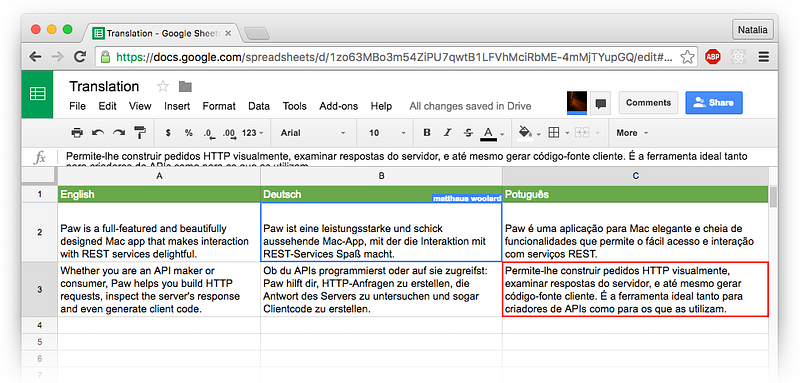
Task: Open a new browser tab
Action: 257,34
